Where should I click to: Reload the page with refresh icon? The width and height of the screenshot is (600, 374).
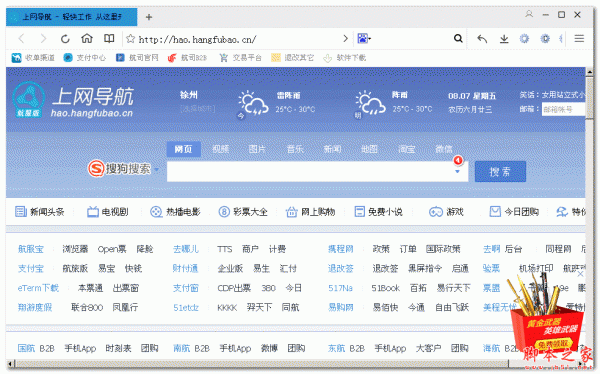[65, 39]
